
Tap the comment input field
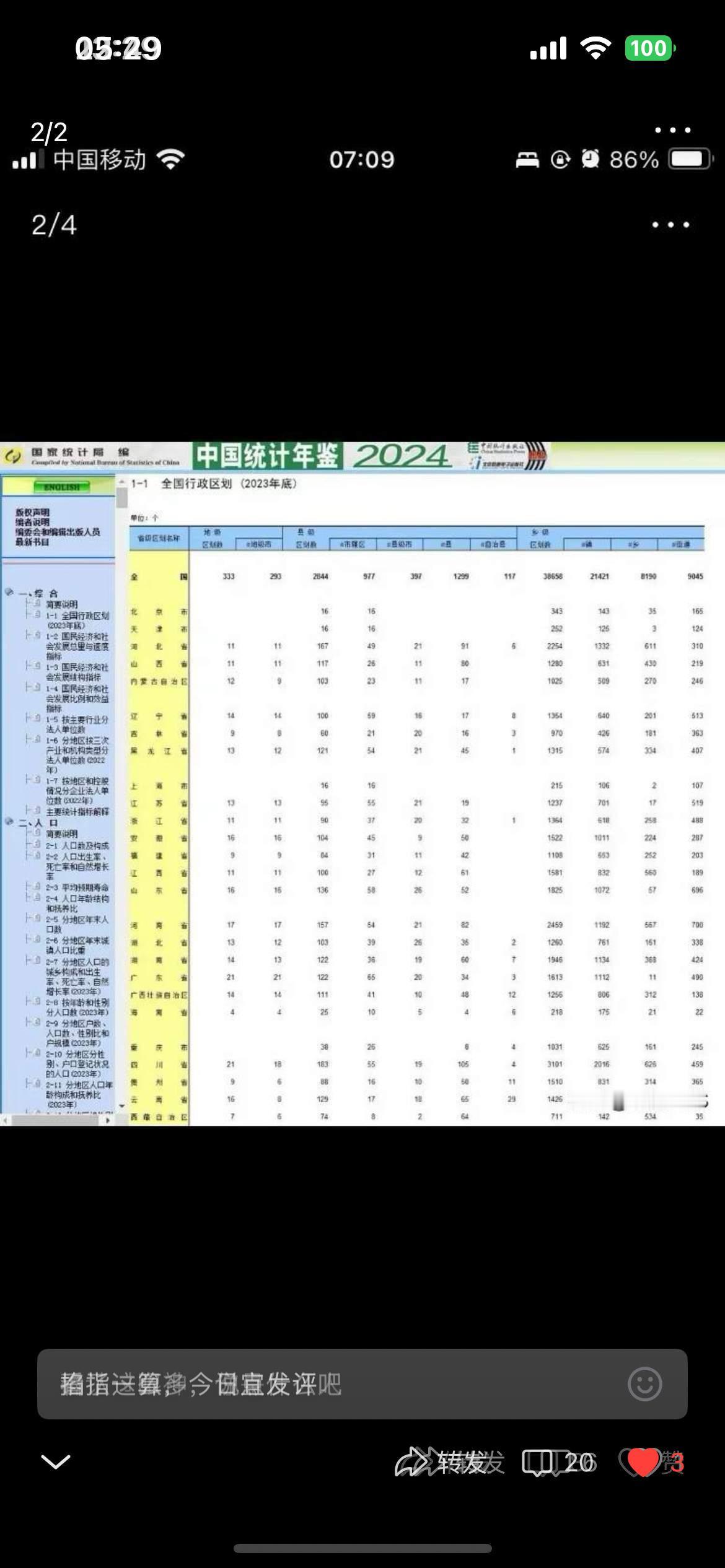coord(362,1384)
